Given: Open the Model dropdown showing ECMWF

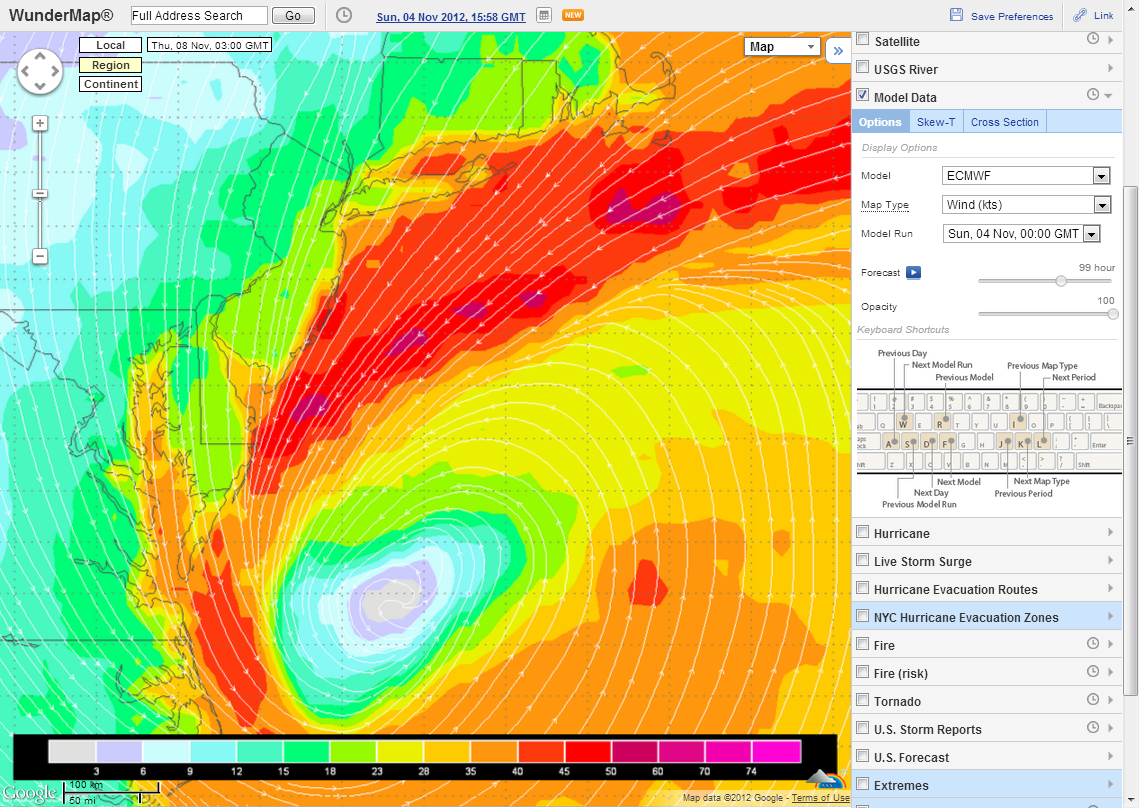Looking at the screenshot, I should [x=1026, y=176].
